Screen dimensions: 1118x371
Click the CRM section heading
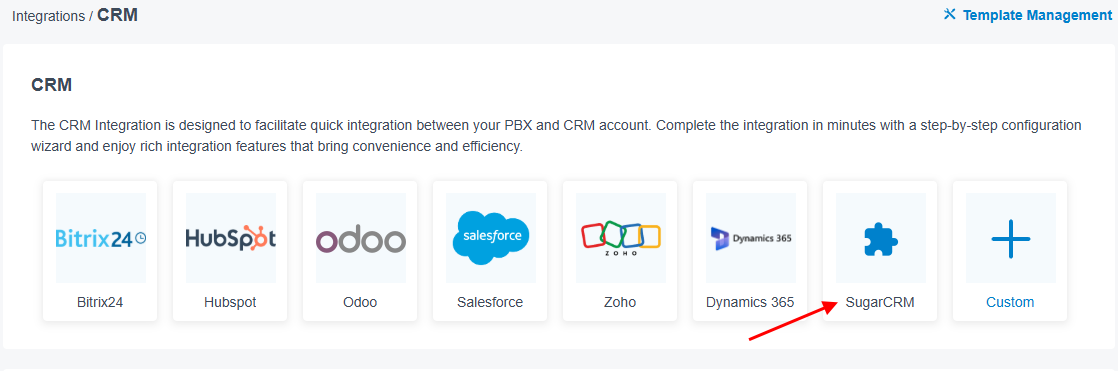[x=52, y=86]
